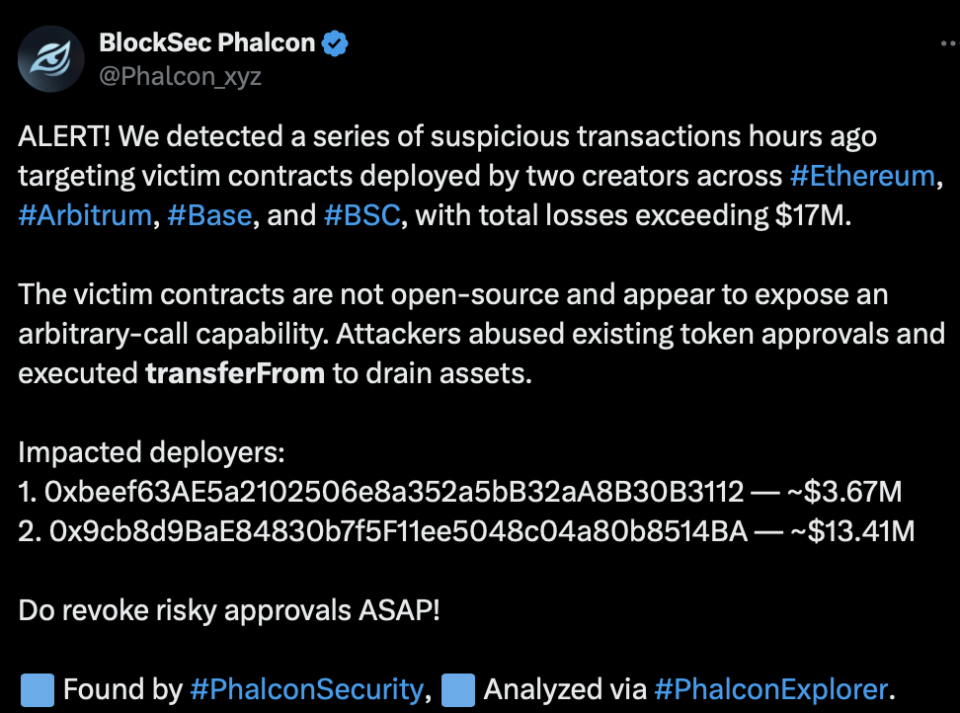960x713 pixels.
Task: Visit the #PhalconSecurity hashtag
Action: click(306, 689)
